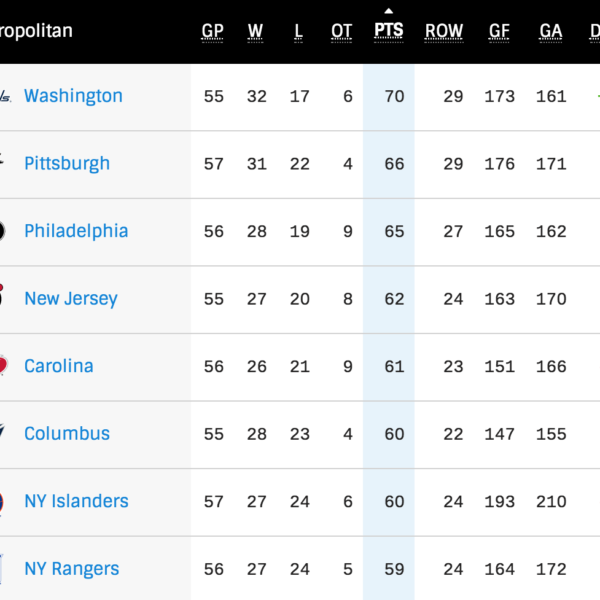Click the Pittsburgh Penguins team logo

click(x=5, y=164)
